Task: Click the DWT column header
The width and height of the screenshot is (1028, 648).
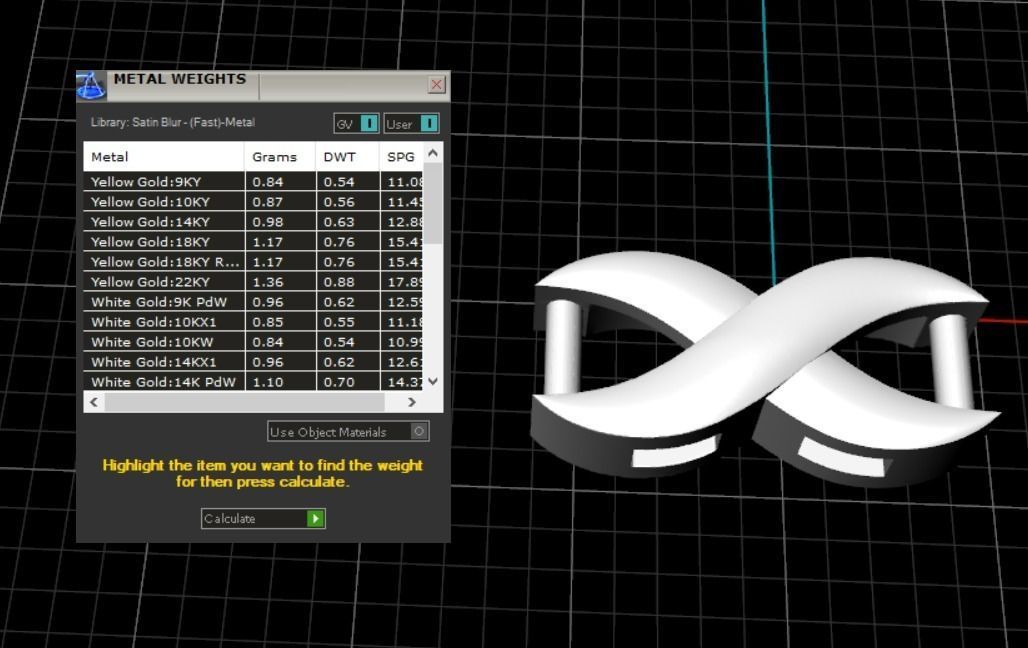Action: point(347,157)
